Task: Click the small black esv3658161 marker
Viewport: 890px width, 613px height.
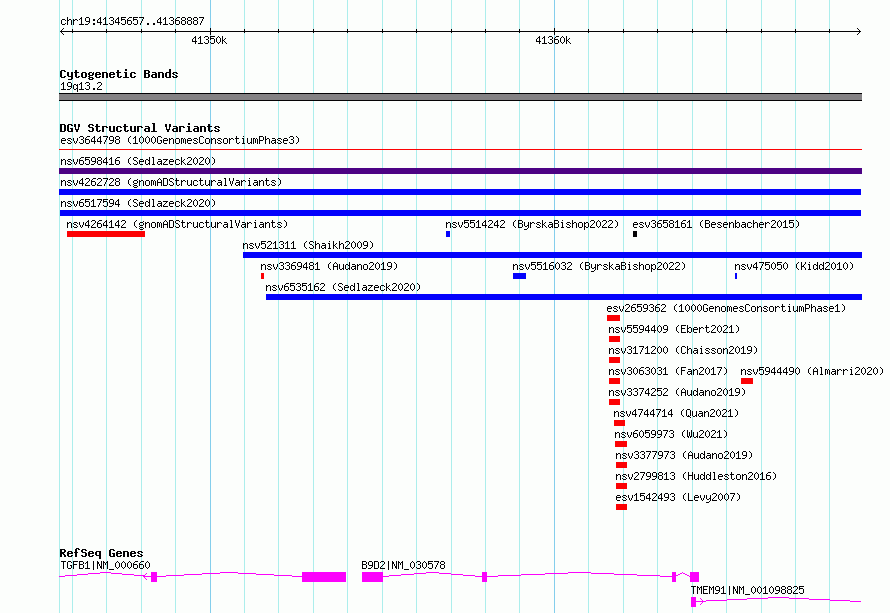Action: pyautogui.click(x=635, y=234)
